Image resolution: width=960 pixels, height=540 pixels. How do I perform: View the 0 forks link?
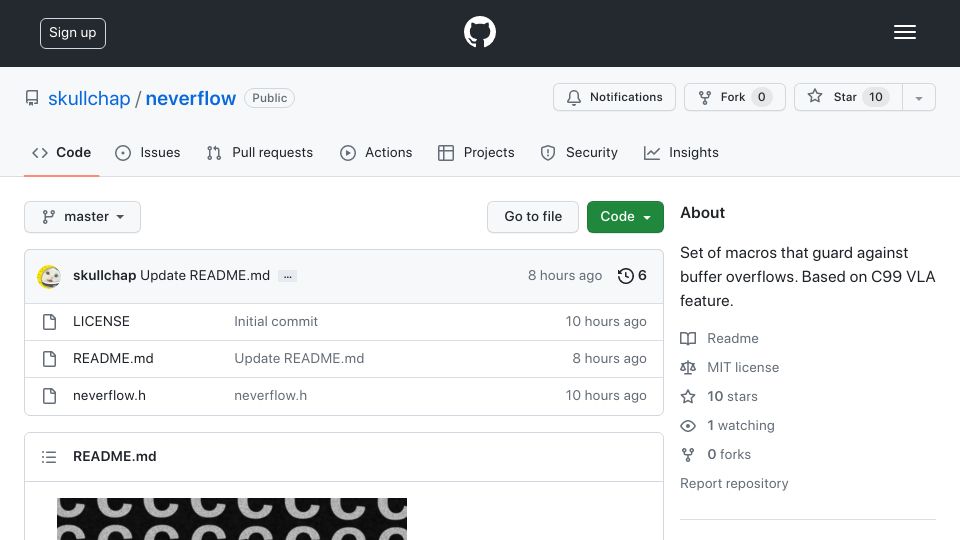(716, 454)
